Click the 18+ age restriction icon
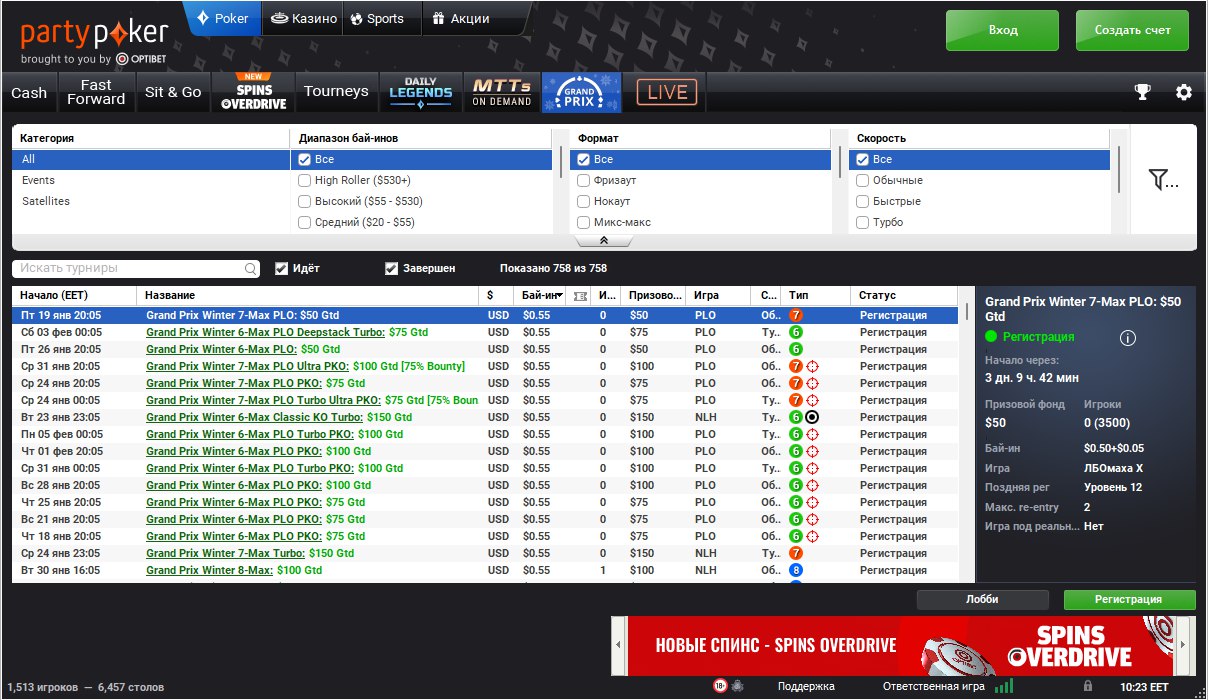Image resolution: width=1208 pixels, height=700 pixels. point(719,686)
